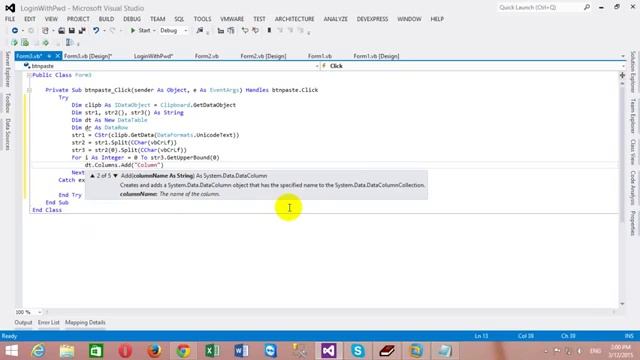Click the Navigate Backward arrow in toolbar
The width and height of the screenshot is (640, 360).
[15, 31]
